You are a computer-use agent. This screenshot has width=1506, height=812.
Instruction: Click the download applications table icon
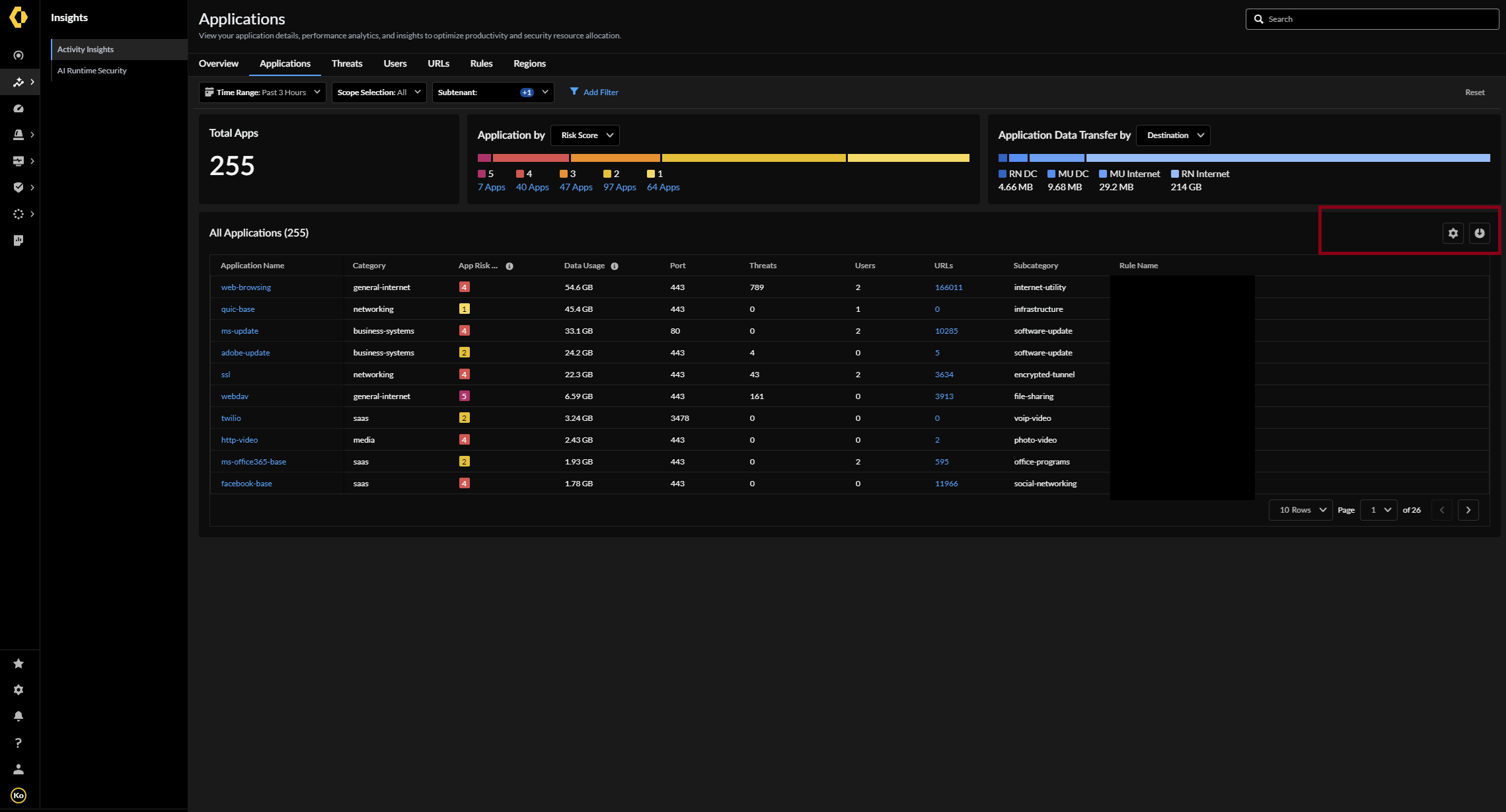pyautogui.click(x=1479, y=233)
